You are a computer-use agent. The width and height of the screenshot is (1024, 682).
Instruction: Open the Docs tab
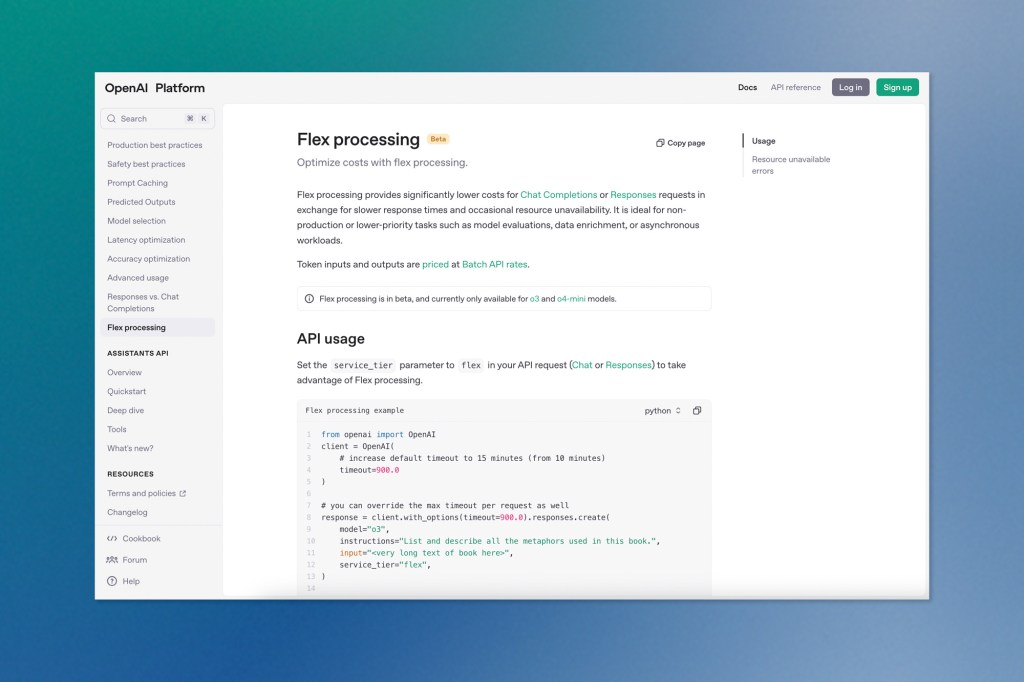[x=747, y=88]
